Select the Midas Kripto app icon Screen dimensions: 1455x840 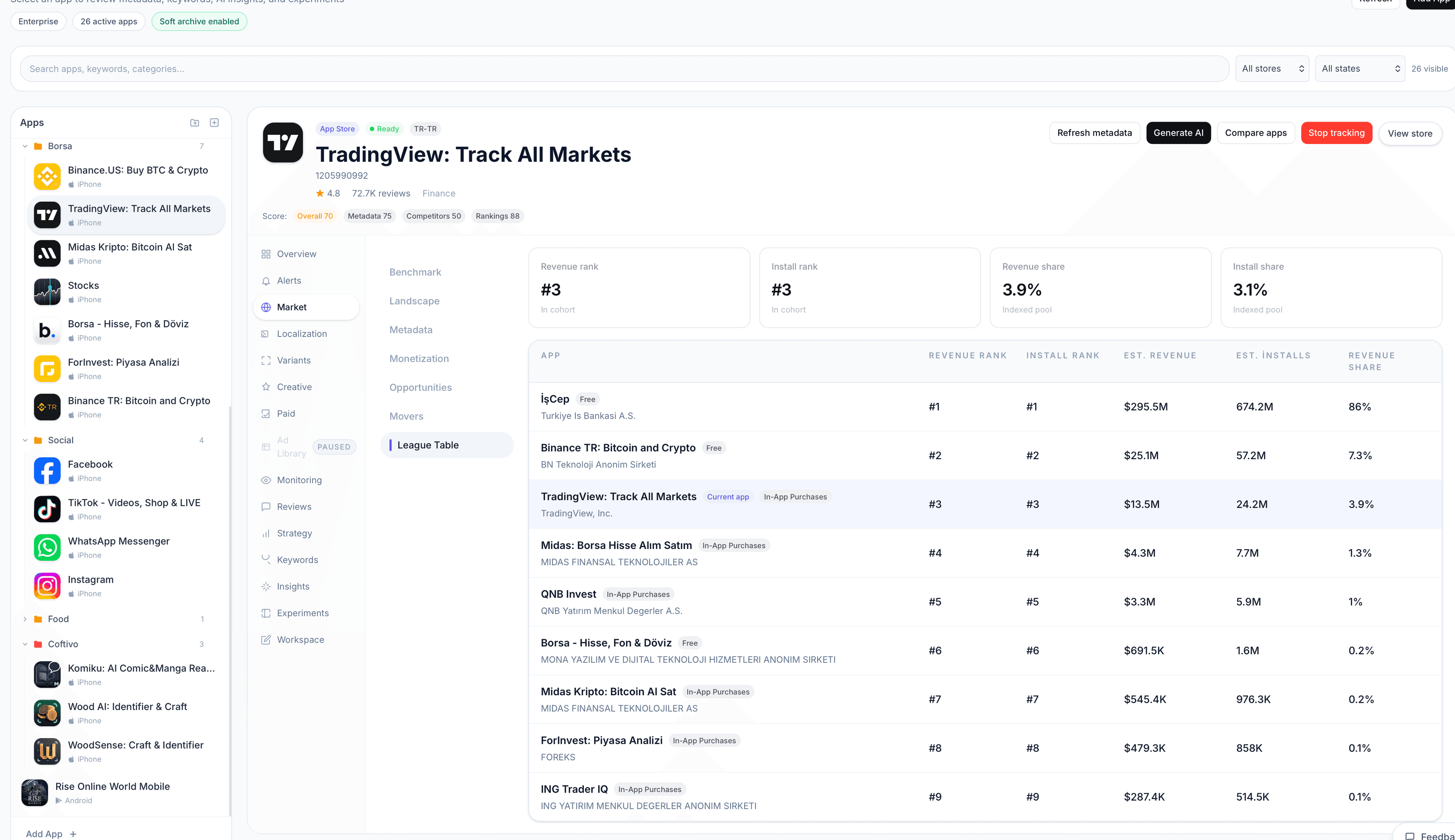(47, 253)
